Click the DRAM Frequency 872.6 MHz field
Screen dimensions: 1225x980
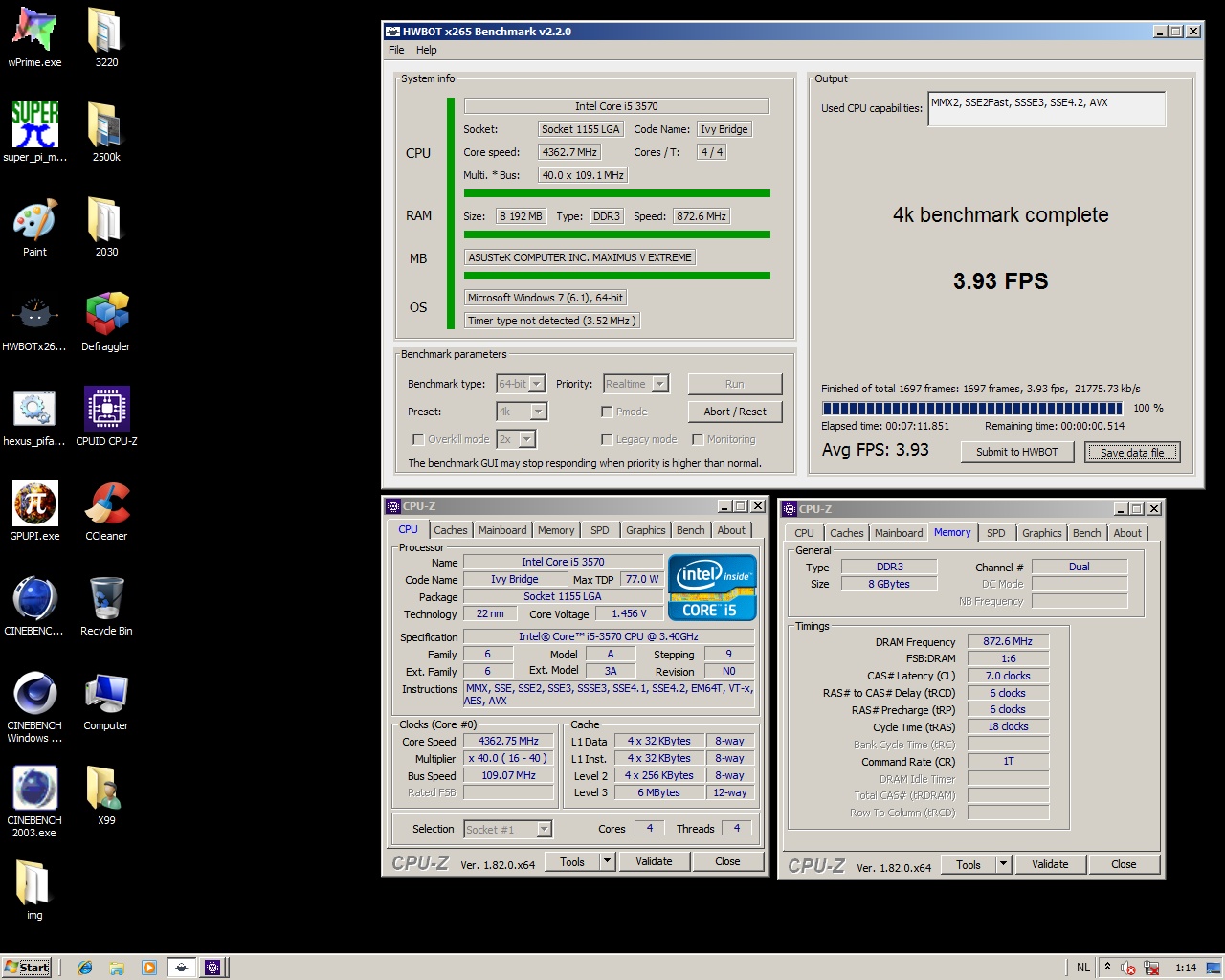pos(1008,641)
